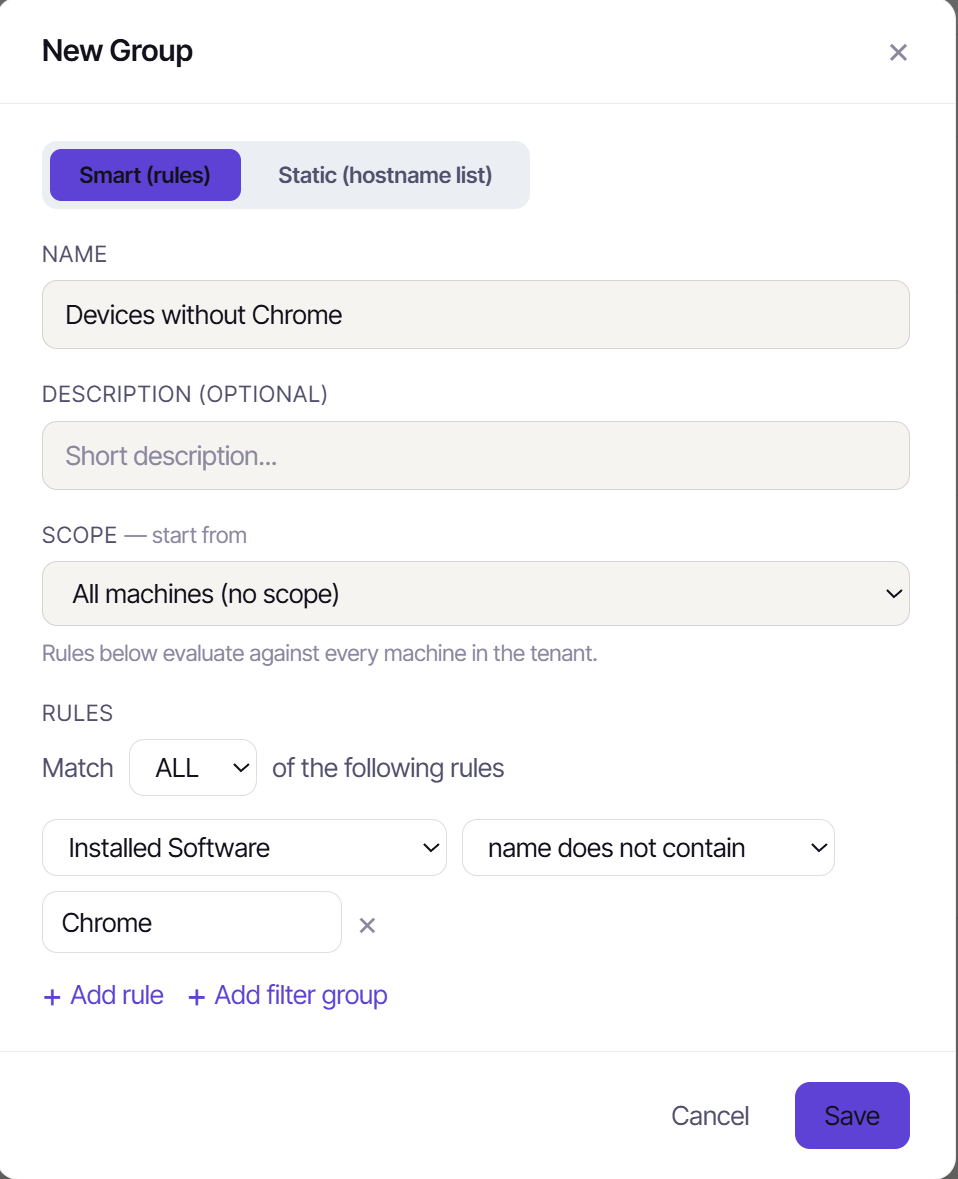Cancel the new group
958x1179 pixels.
pos(710,1116)
